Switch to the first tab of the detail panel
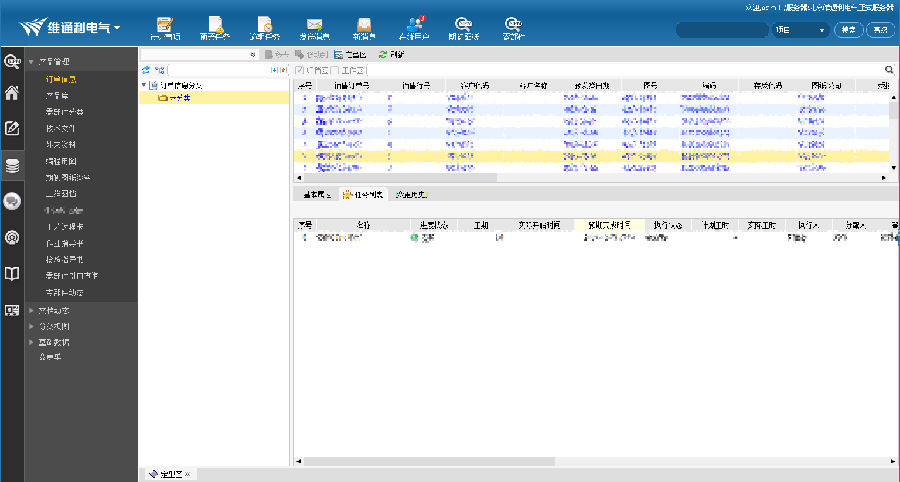 (x=315, y=194)
